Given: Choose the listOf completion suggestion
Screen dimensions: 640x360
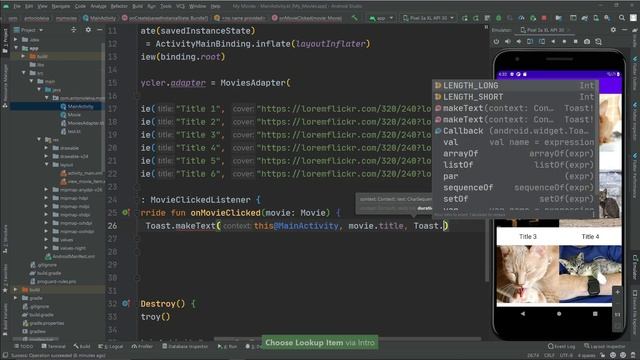Looking at the screenshot, I should coord(515,165).
